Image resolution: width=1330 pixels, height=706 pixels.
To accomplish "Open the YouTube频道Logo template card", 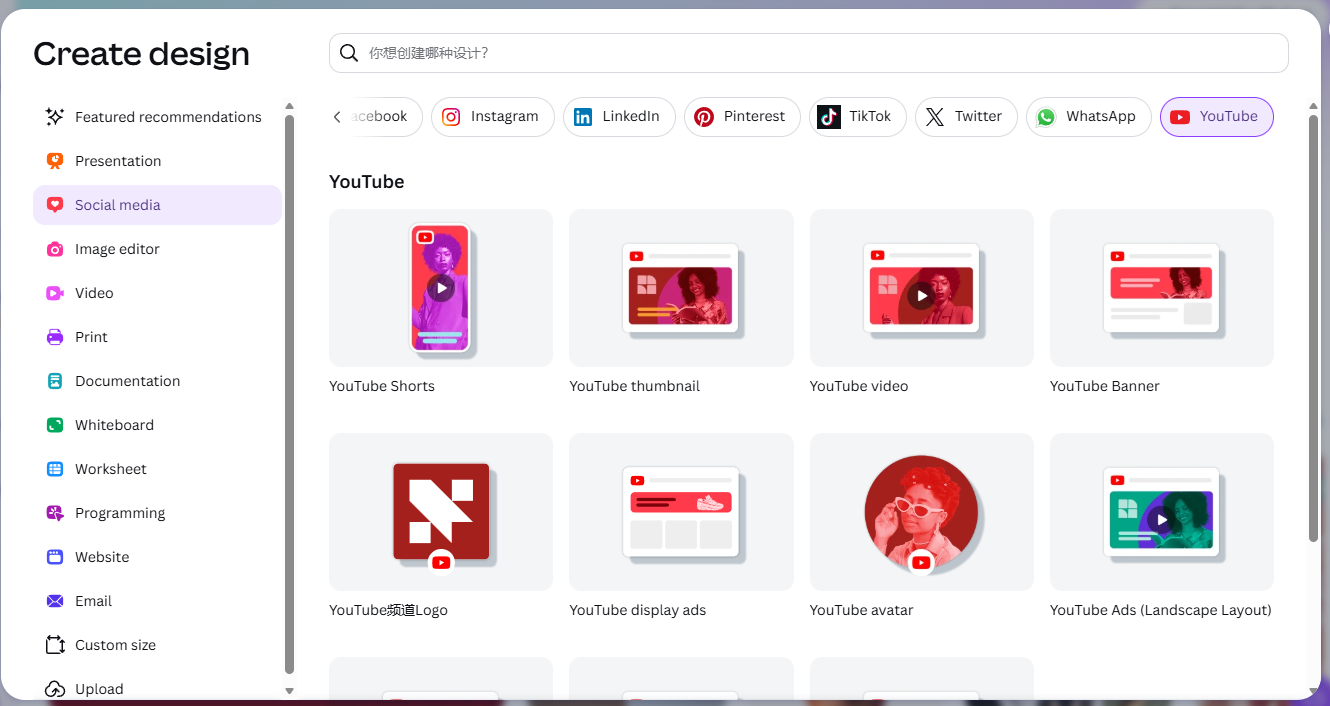I will 441,512.
